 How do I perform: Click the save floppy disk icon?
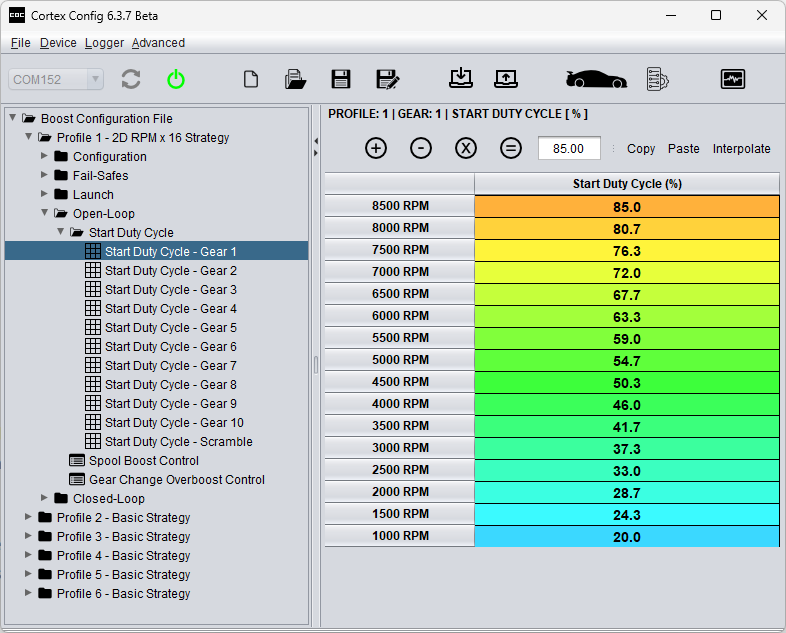click(x=341, y=80)
